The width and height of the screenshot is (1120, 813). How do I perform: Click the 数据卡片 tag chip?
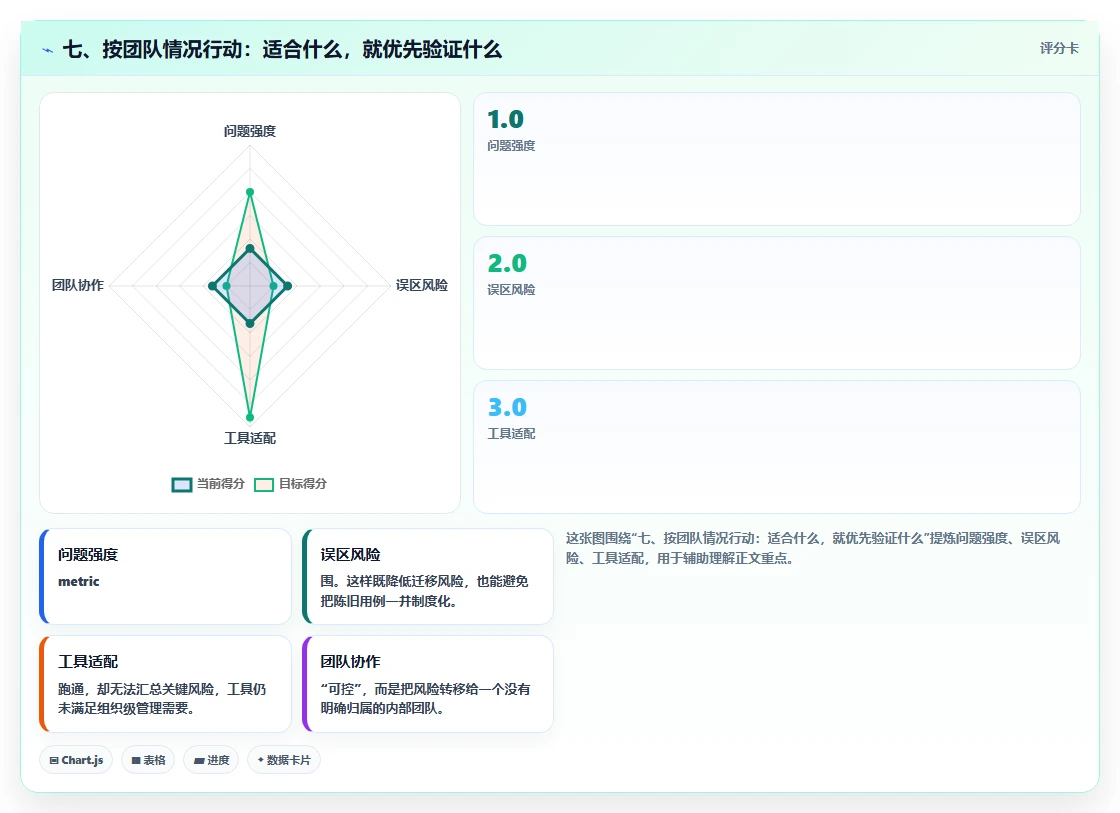[284, 760]
